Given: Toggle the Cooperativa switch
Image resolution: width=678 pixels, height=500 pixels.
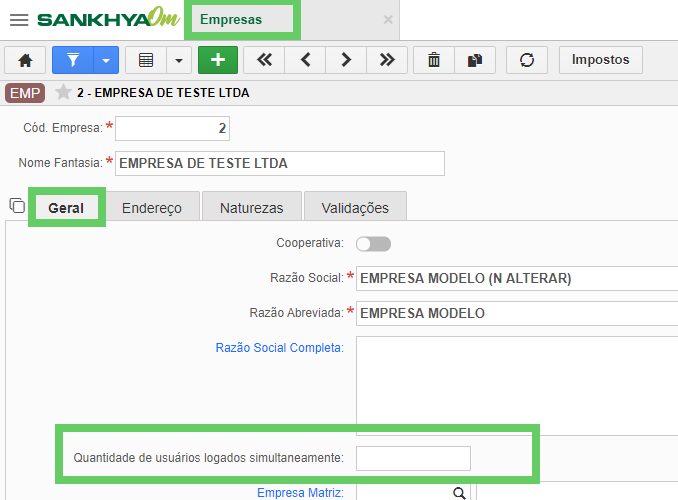Looking at the screenshot, I should coord(373,244).
